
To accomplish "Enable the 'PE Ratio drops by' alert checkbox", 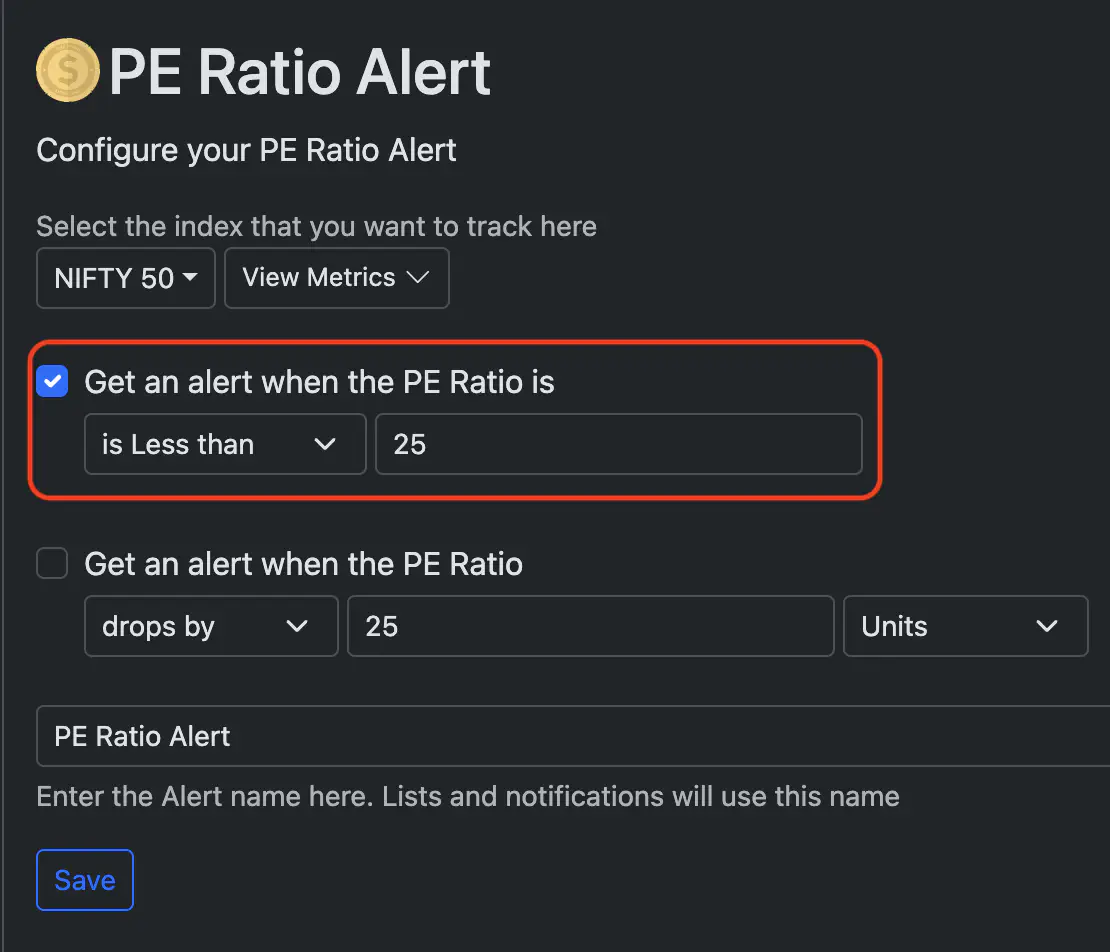I will coord(52,563).
